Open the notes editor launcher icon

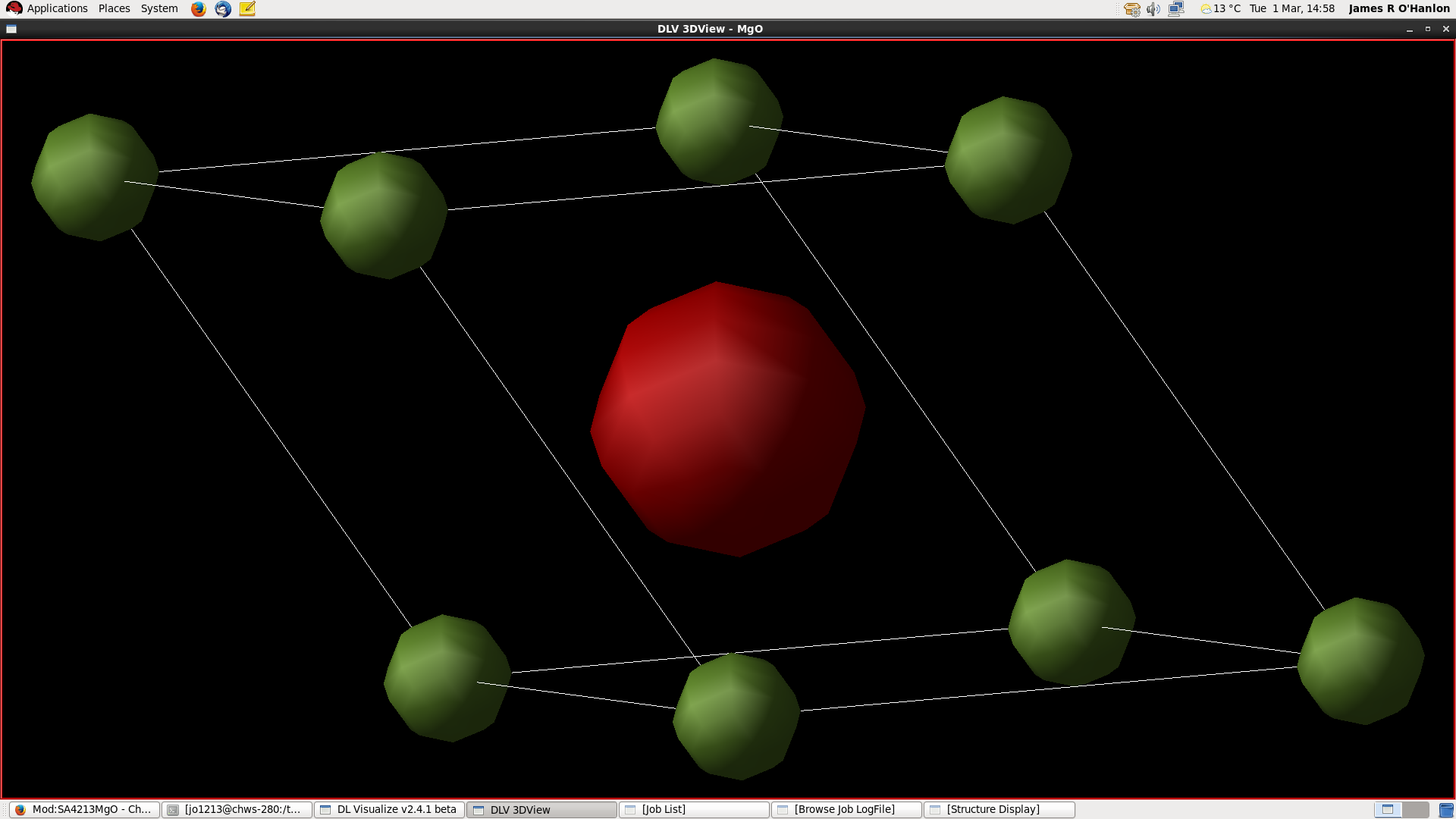tap(247, 9)
